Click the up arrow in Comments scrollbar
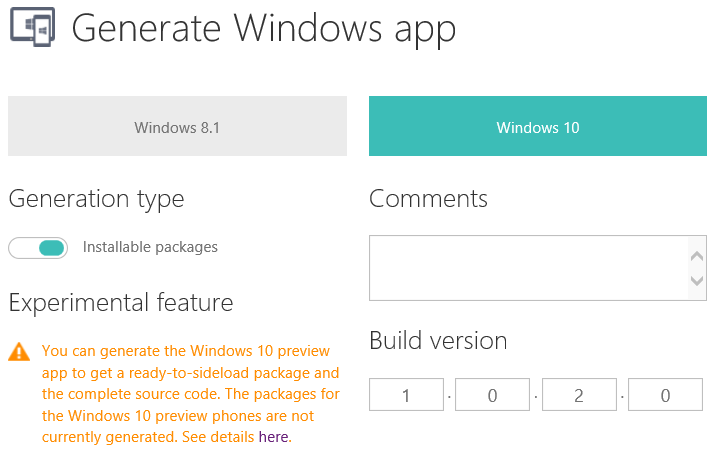The height and width of the screenshot is (464, 719). (x=697, y=256)
